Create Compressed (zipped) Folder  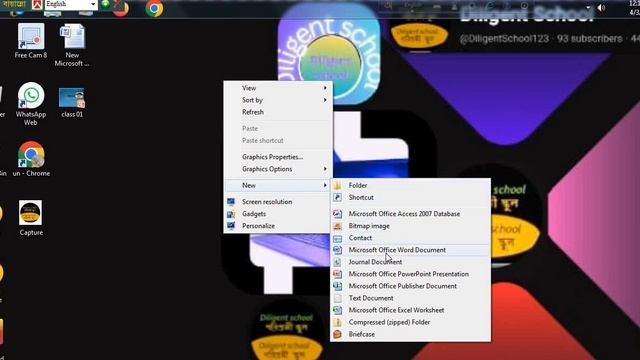[x=410, y=322]
